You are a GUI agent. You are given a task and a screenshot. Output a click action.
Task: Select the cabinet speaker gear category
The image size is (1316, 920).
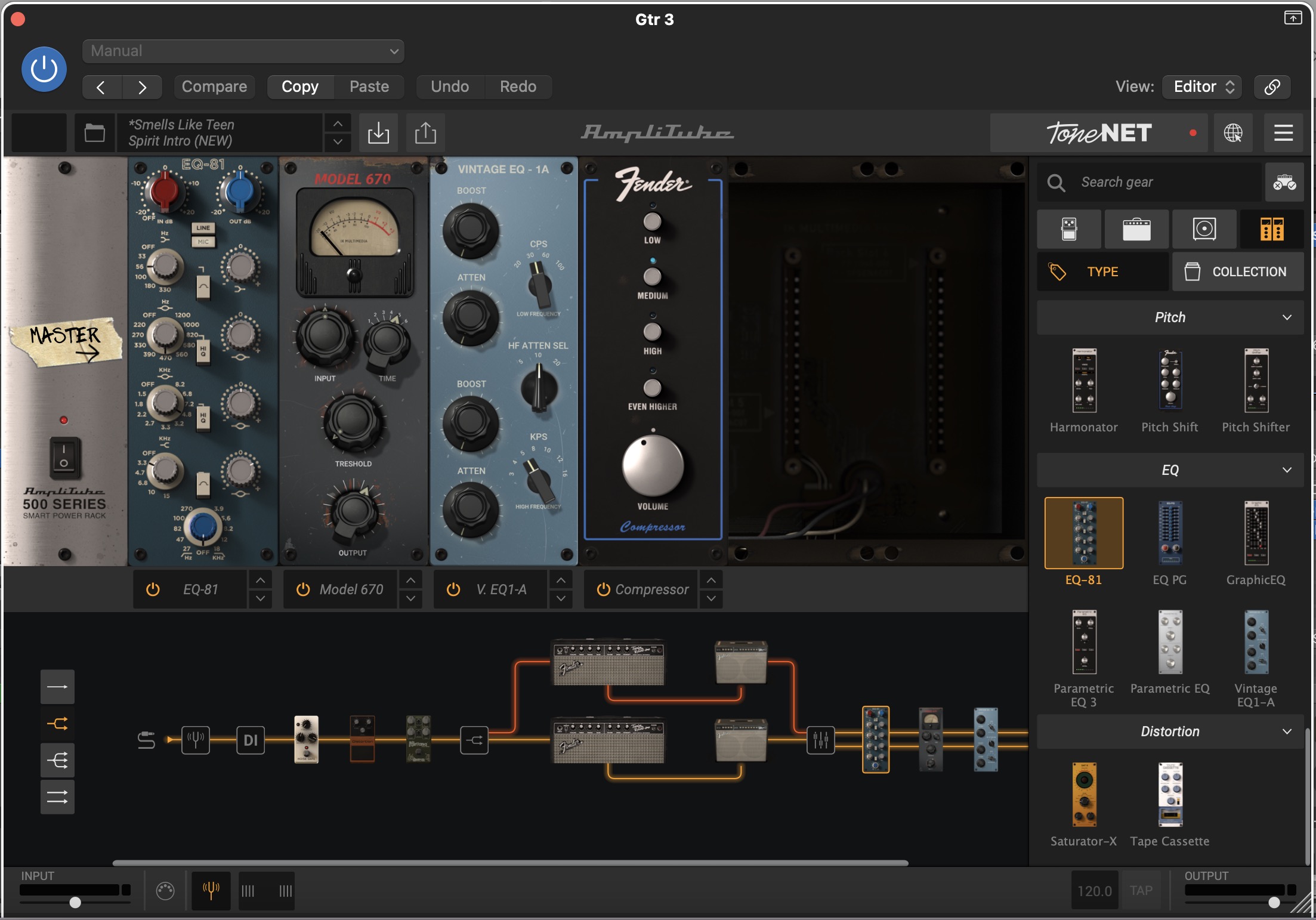pos(1204,229)
